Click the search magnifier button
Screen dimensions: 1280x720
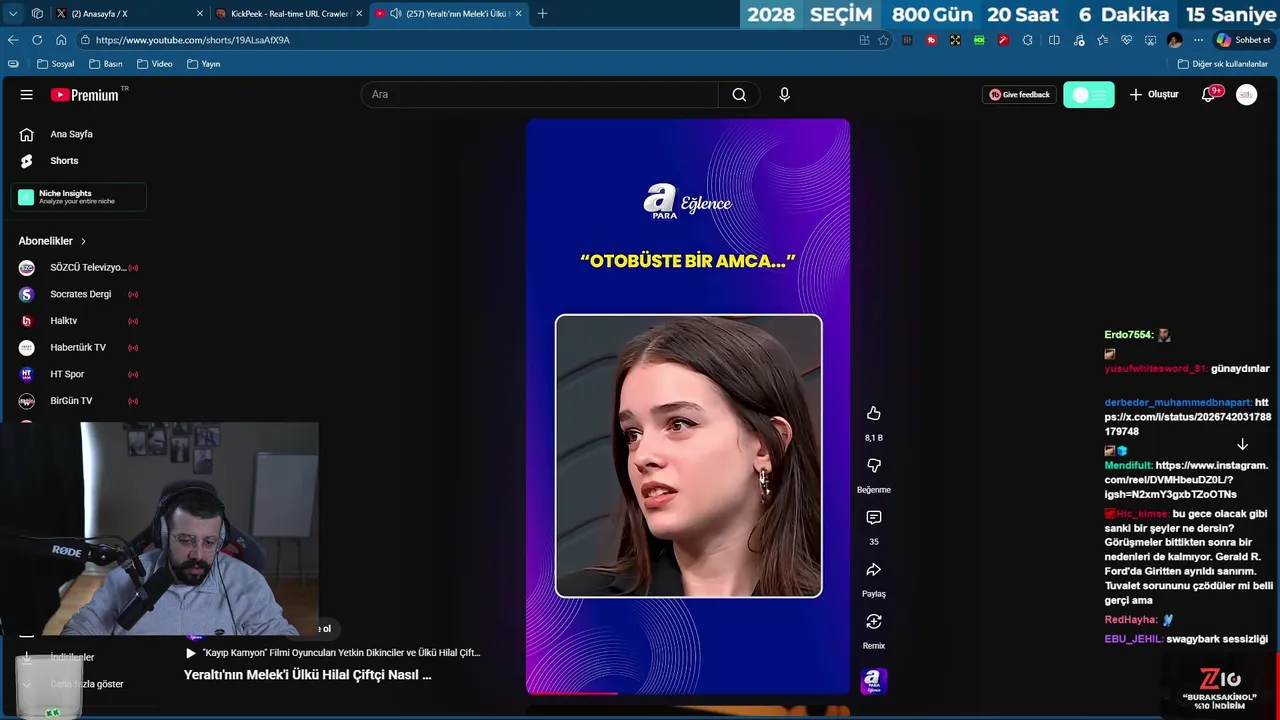tap(739, 94)
